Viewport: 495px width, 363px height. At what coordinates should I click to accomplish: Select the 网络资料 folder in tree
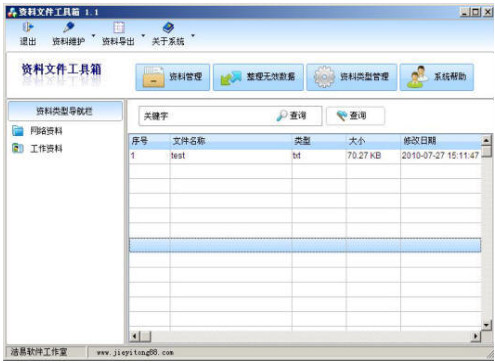click(x=46, y=131)
